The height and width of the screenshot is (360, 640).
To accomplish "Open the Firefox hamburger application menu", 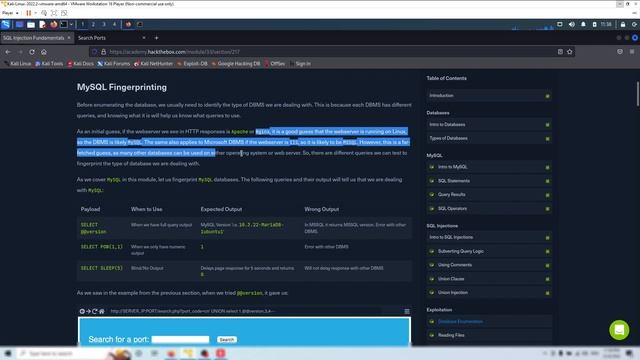I will coord(632,52).
